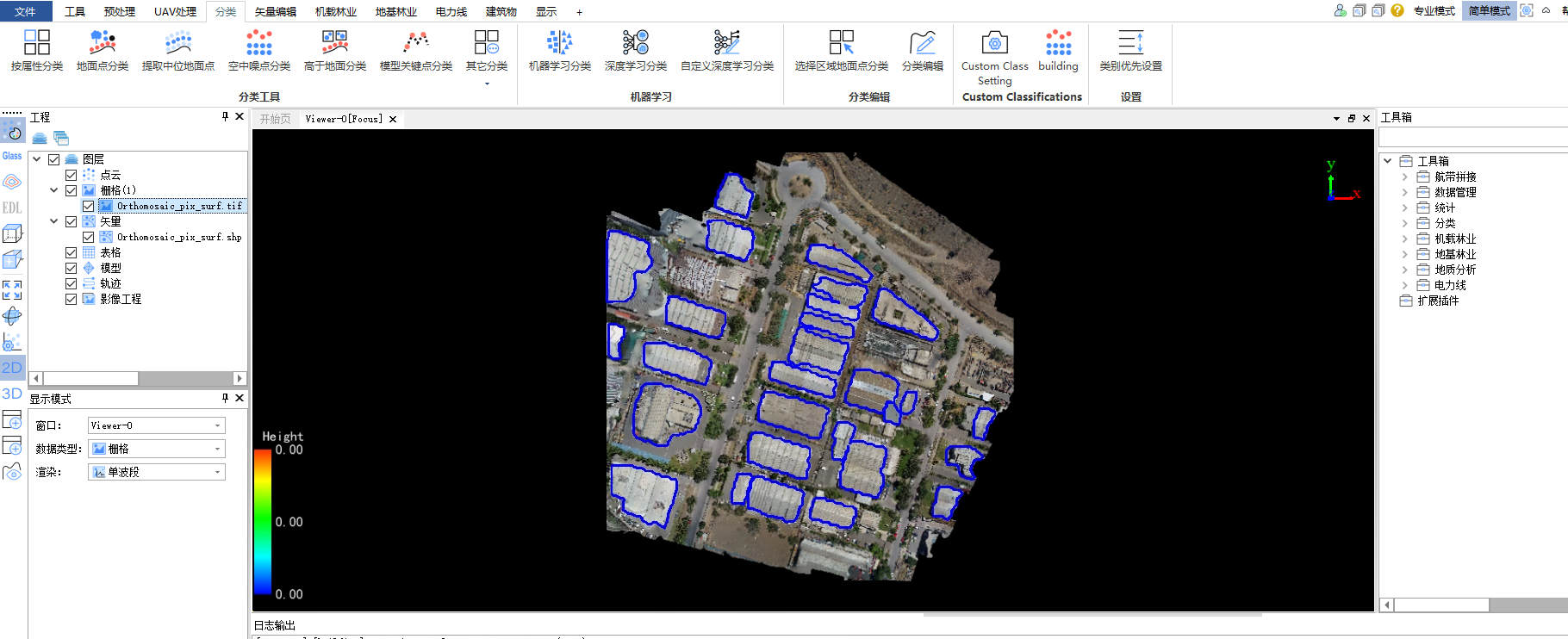The width and height of the screenshot is (1568, 639).
Task: Uncheck the 模型 checkbox
Action: pos(72,268)
